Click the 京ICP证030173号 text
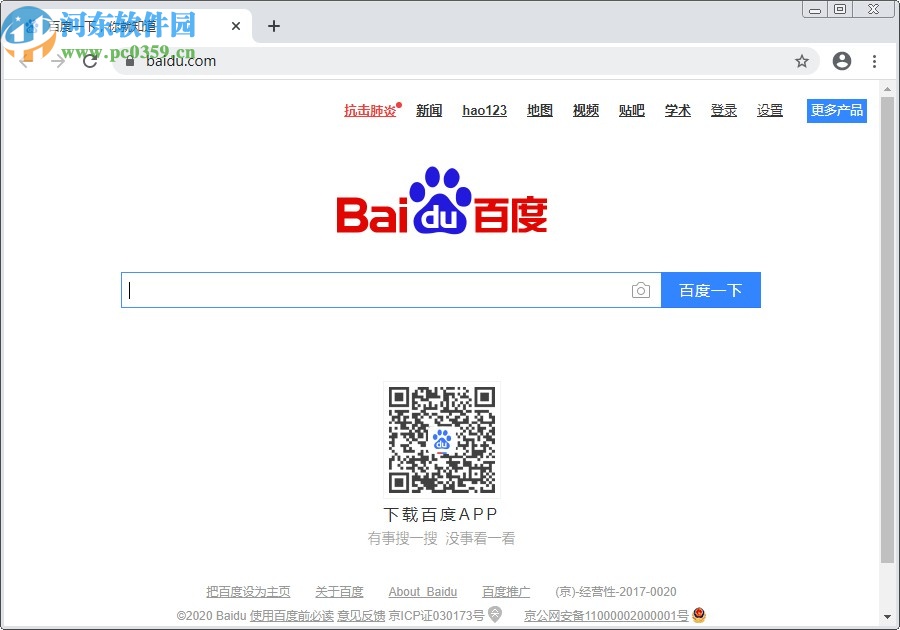This screenshot has width=900, height=630. click(436, 616)
